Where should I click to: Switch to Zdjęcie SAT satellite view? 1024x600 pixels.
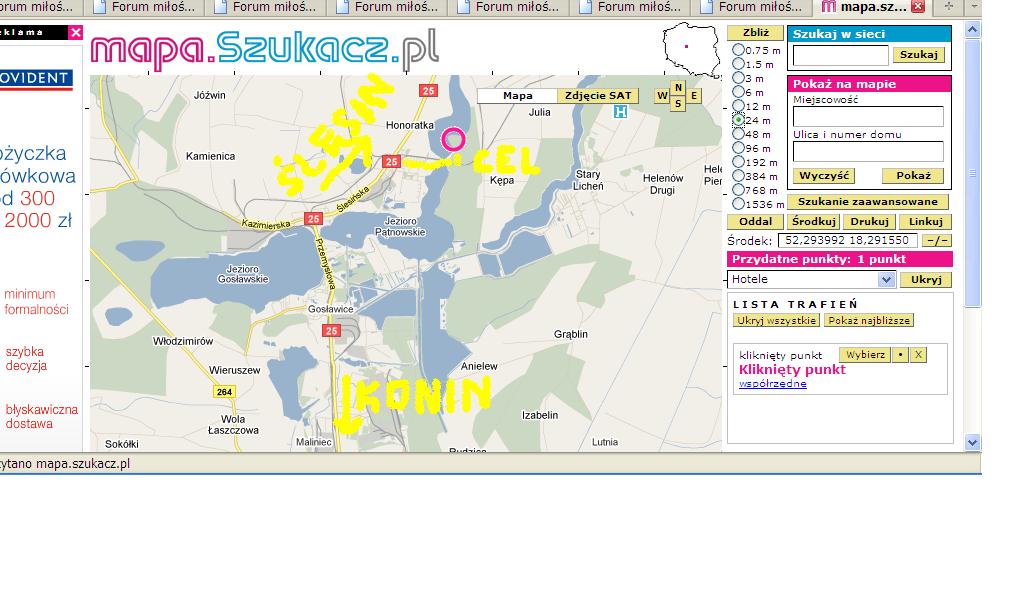(598, 96)
